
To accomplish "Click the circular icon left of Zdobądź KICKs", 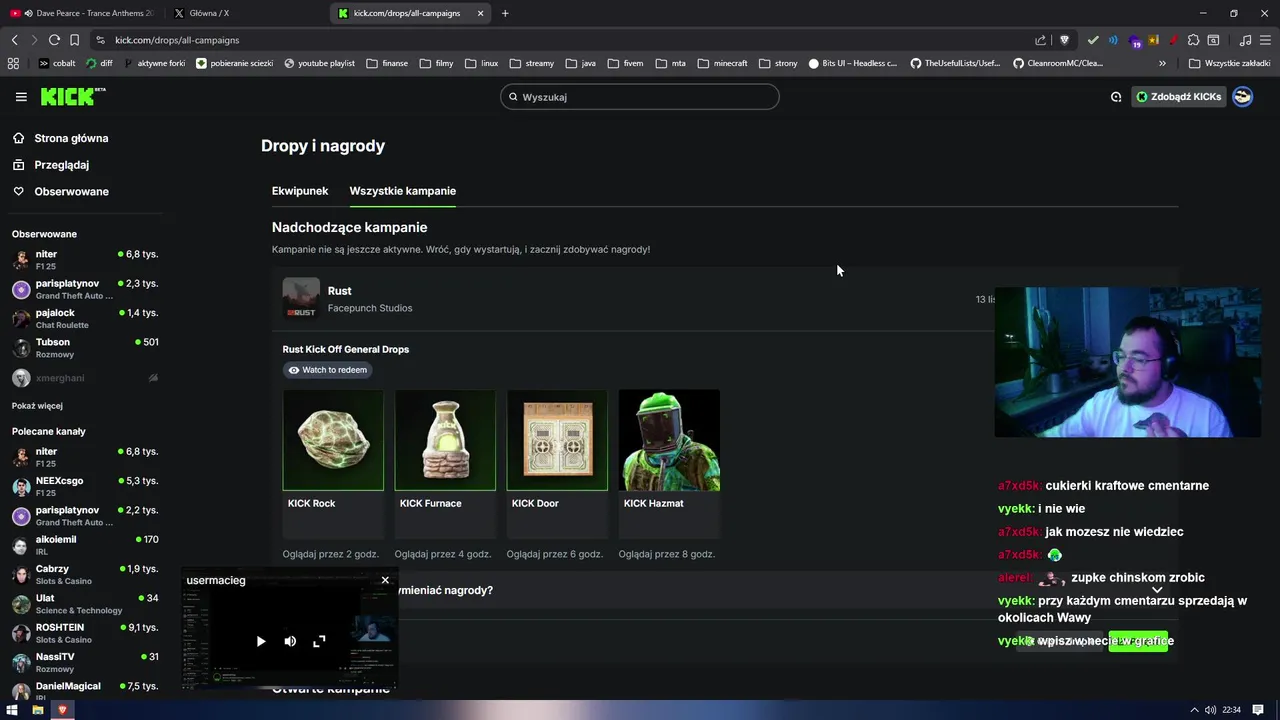I will tap(1116, 97).
